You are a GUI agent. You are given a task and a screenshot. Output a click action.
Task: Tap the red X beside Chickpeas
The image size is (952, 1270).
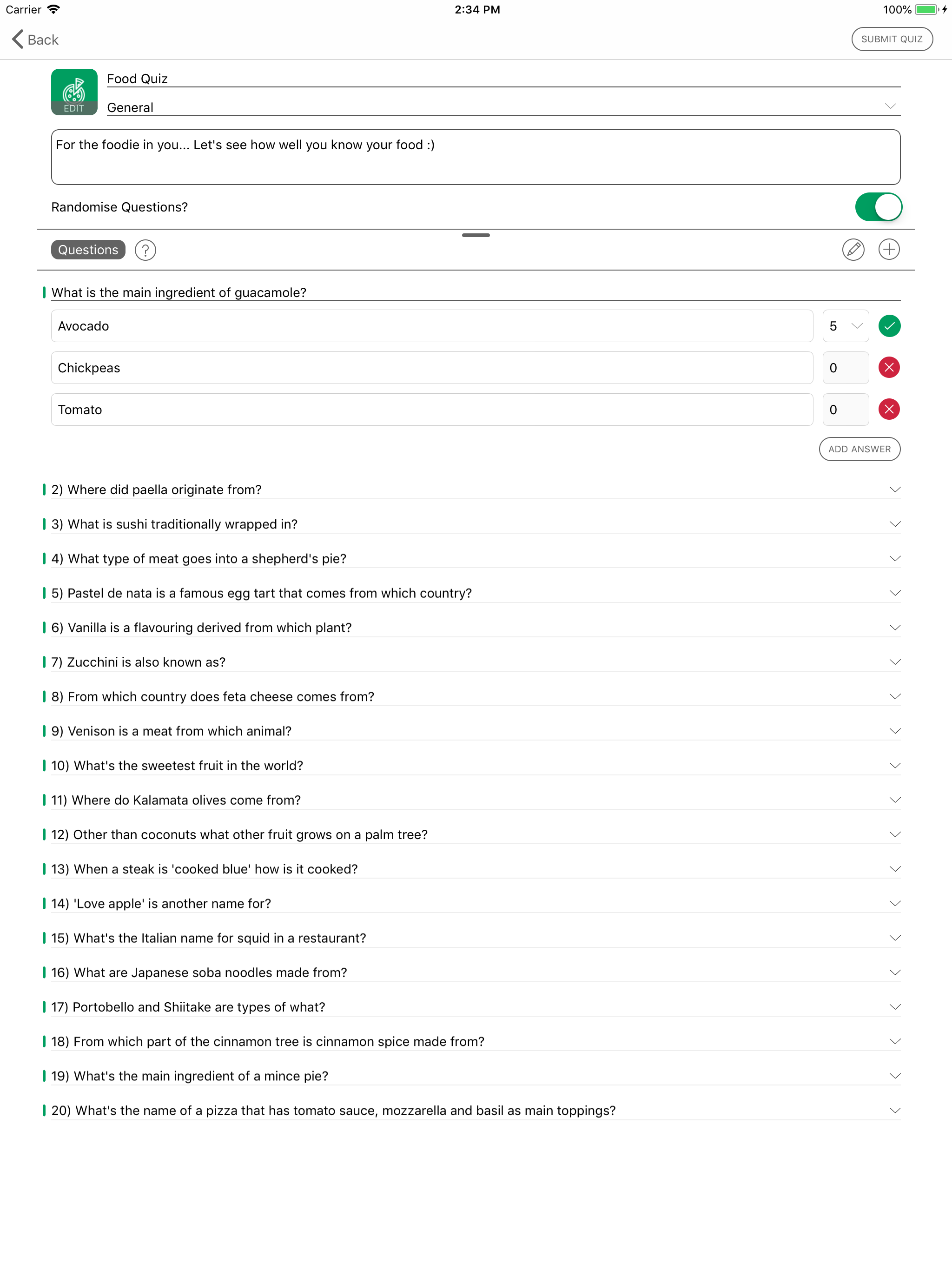point(889,368)
